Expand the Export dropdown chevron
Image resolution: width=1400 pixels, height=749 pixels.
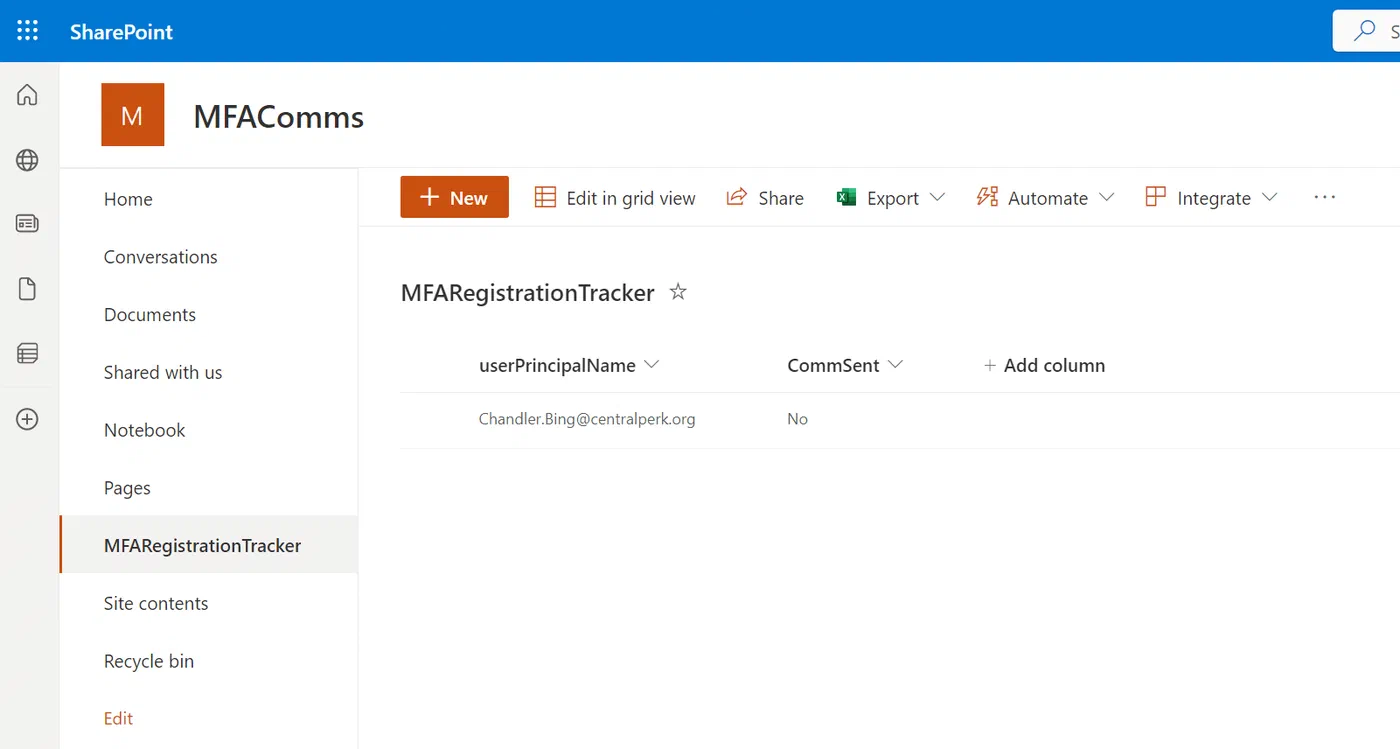[x=937, y=197]
